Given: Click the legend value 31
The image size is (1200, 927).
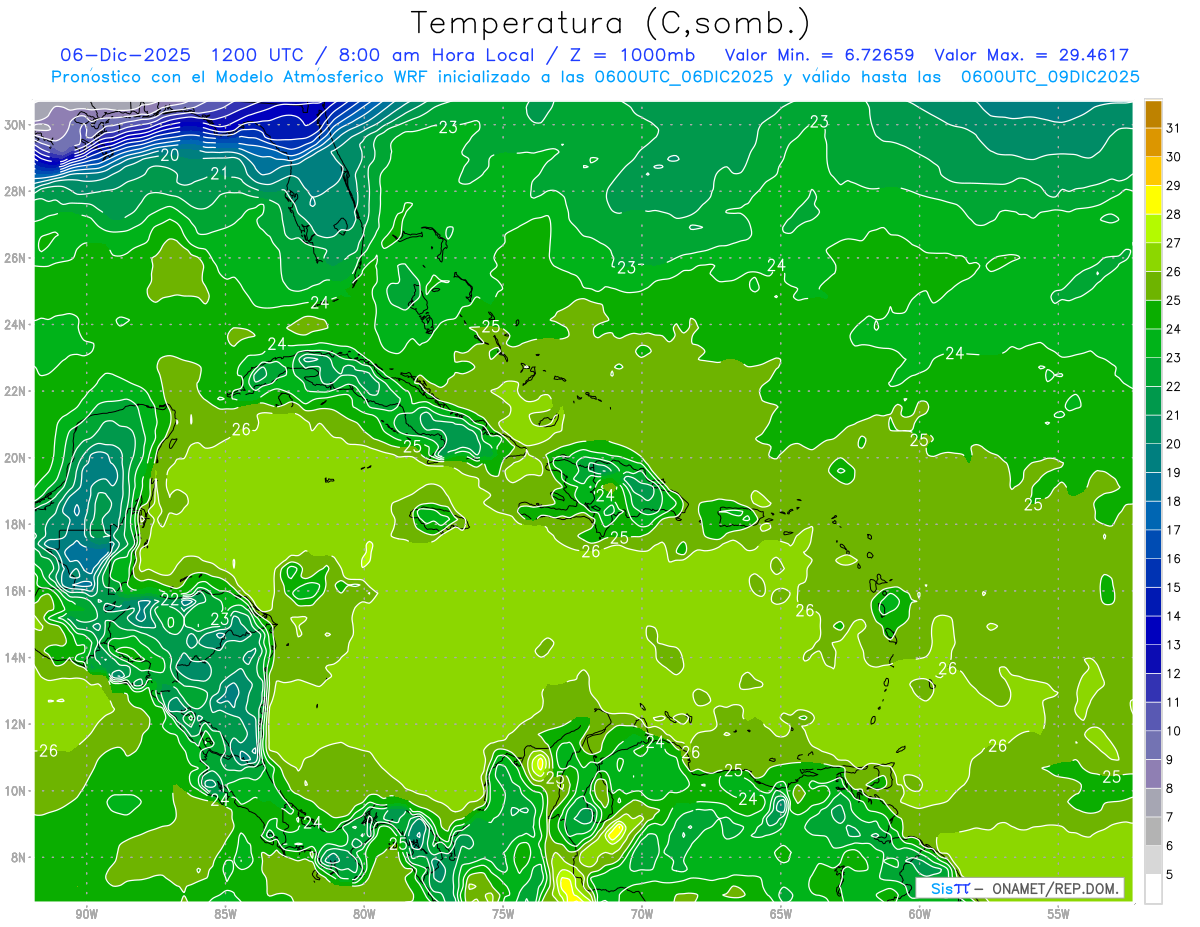Looking at the screenshot, I should (x=1173, y=128).
